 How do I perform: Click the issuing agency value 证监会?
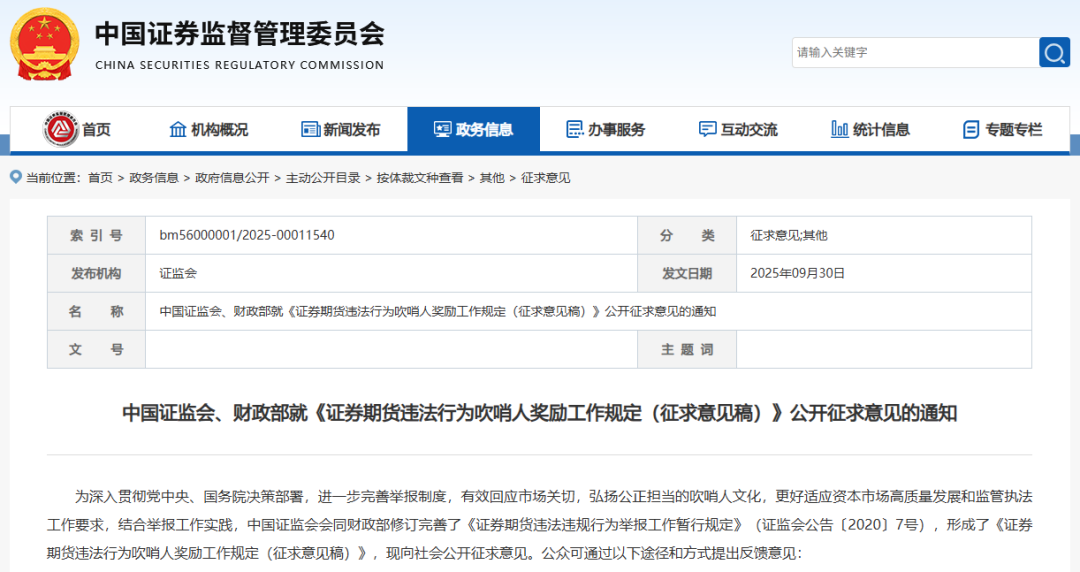pos(178,274)
